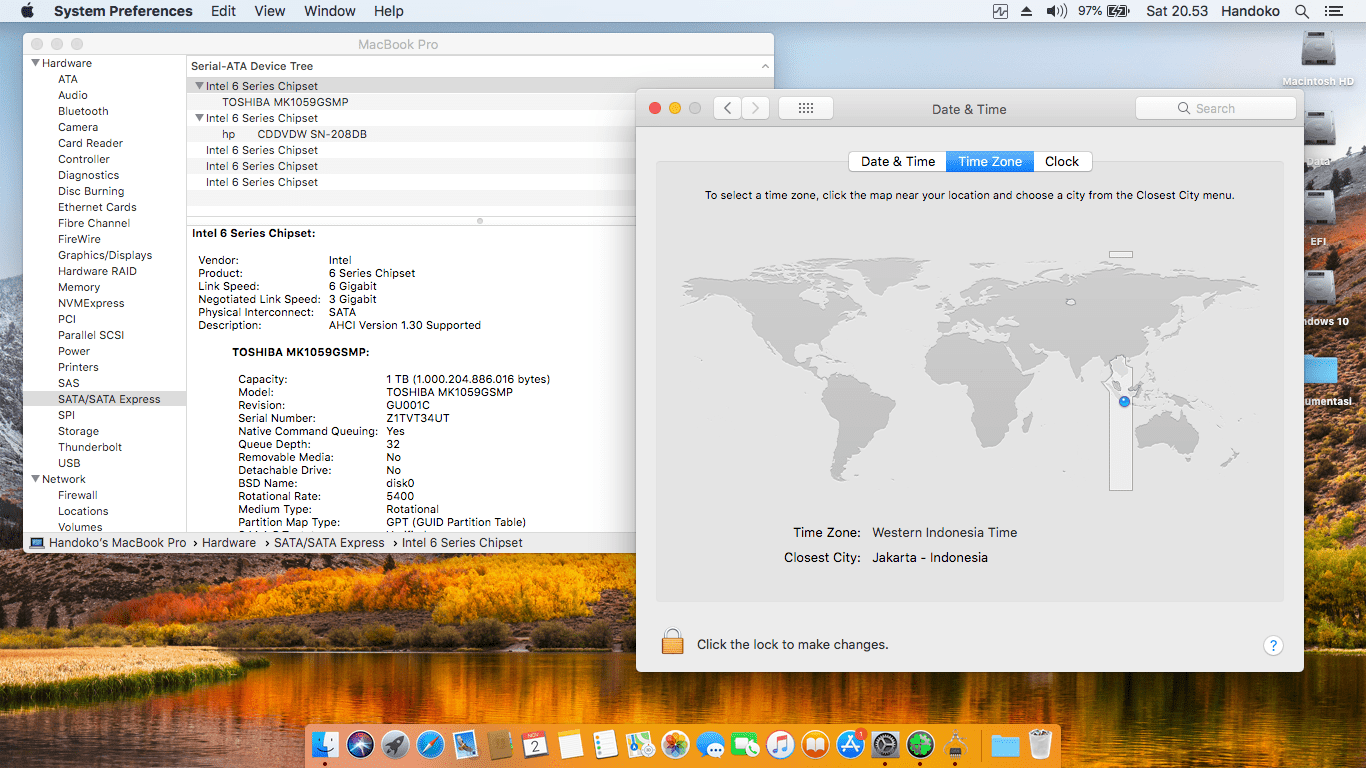The height and width of the screenshot is (768, 1366).
Task: Select Graphics/Displays in the hardware list
Action: [105, 255]
